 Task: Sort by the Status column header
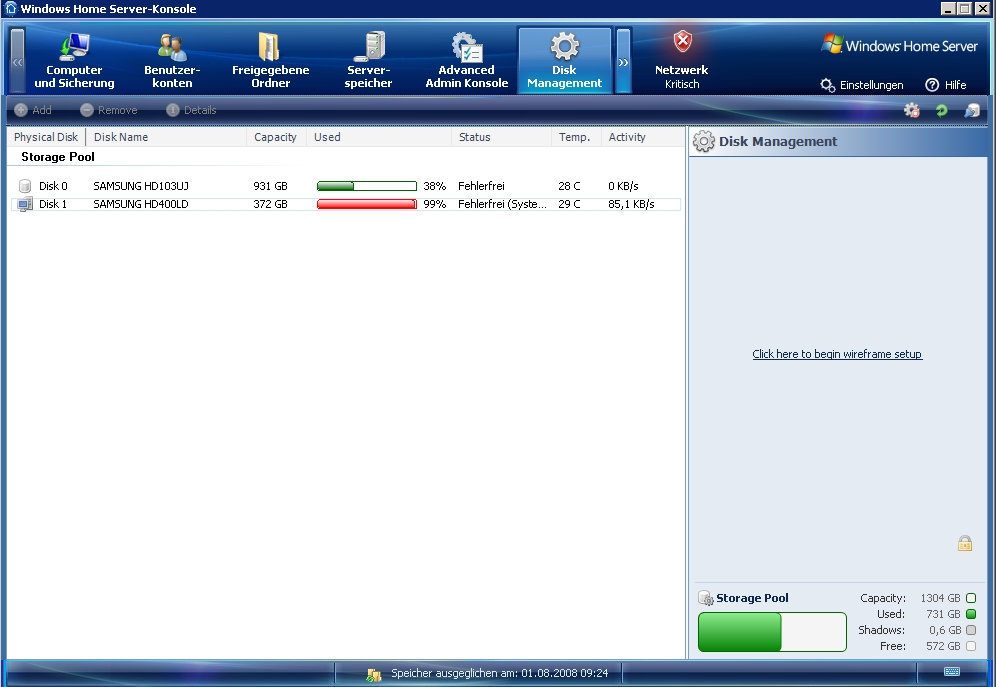[501, 137]
